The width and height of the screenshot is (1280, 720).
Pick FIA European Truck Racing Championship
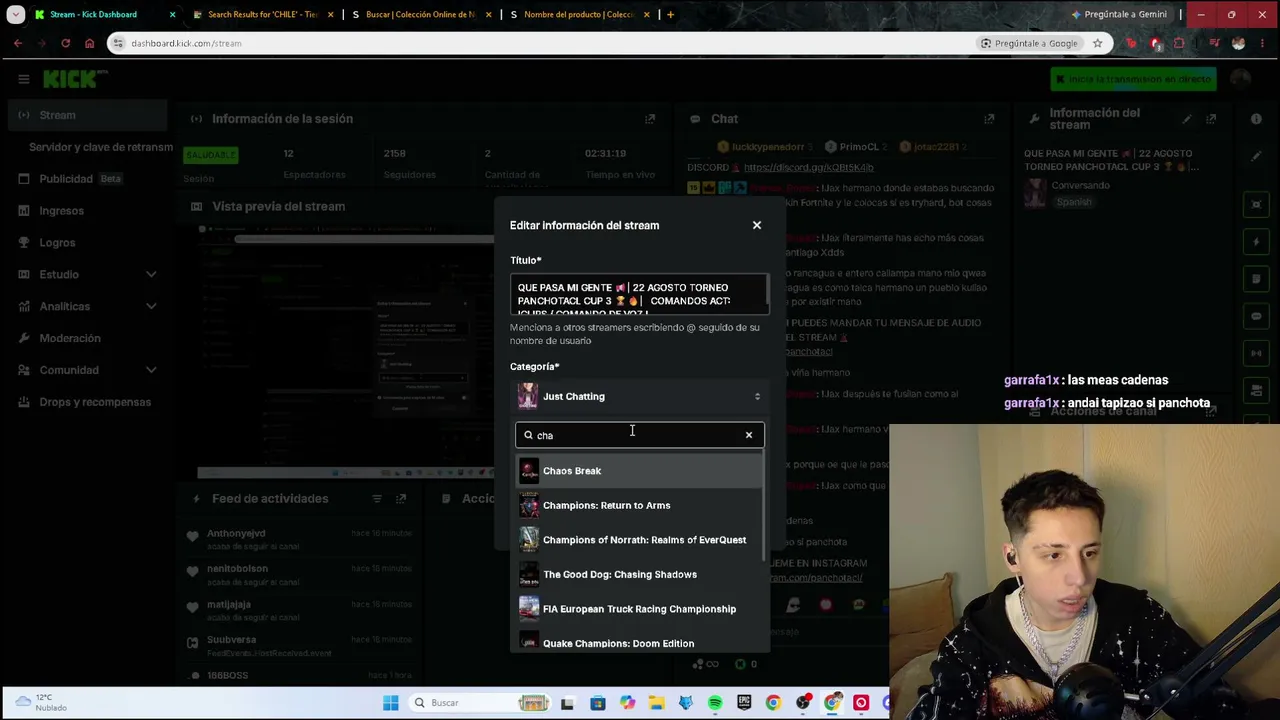pyautogui.click(x=640, y=609)
